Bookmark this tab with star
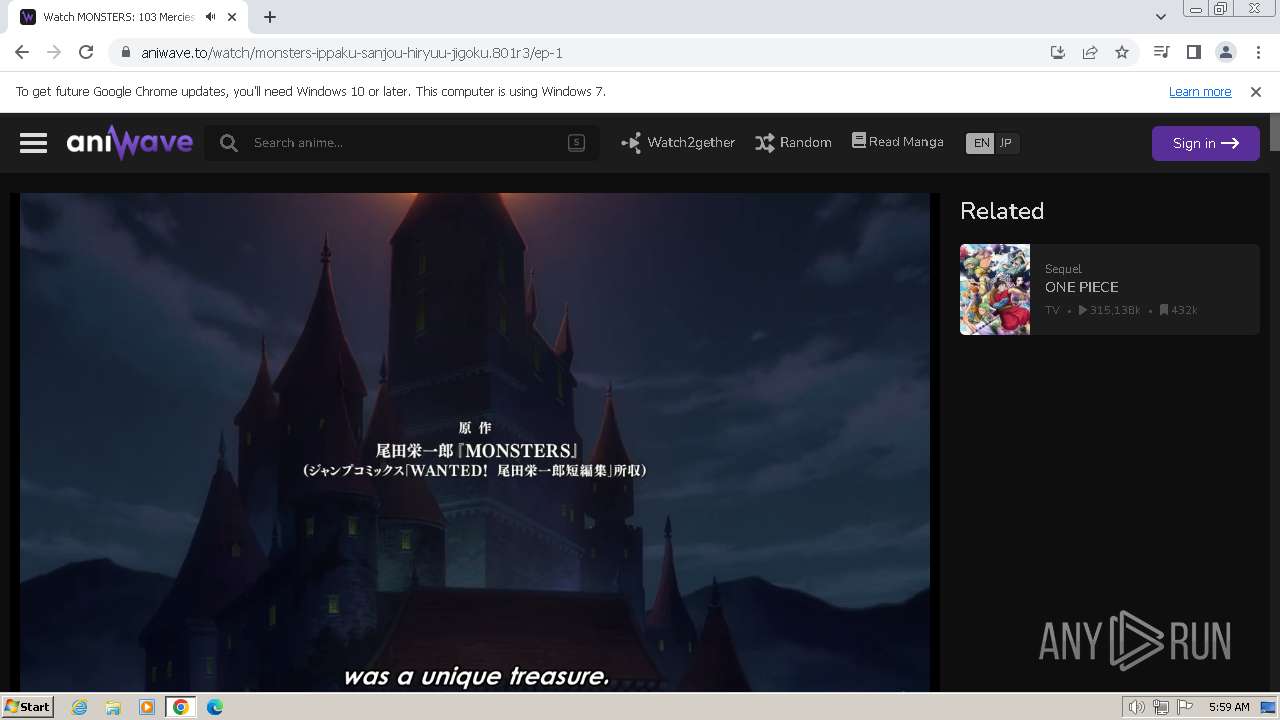This screenshot has height=720, width=1280. (1122, 52)
